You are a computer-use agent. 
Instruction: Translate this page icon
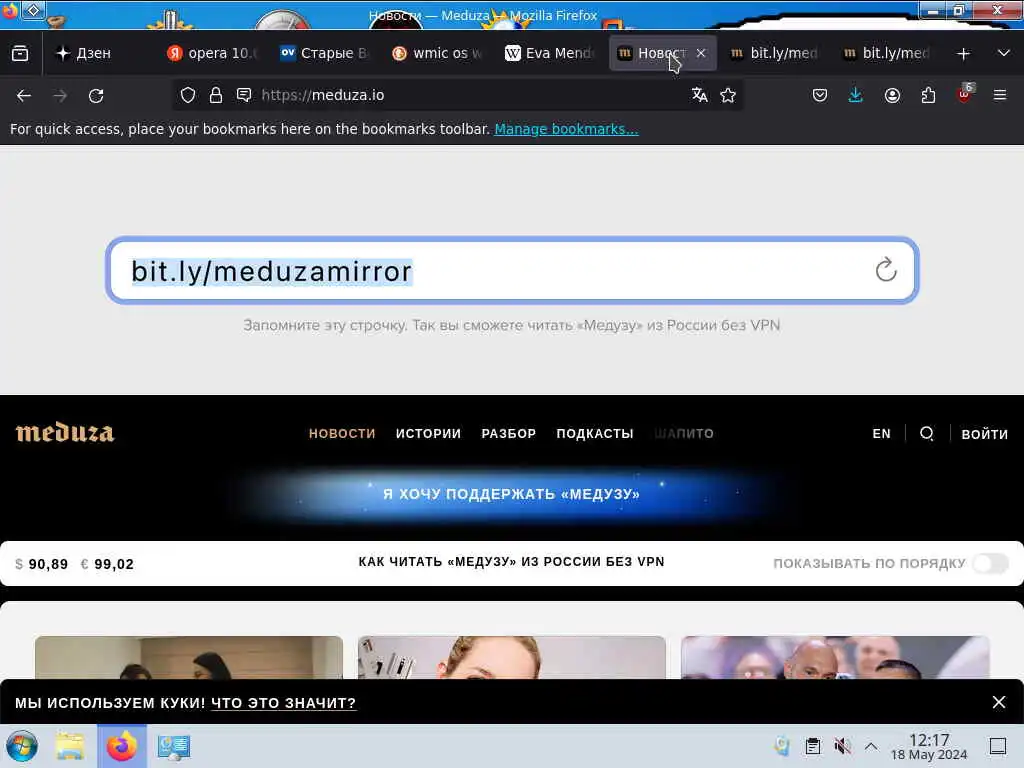click(699, 95)
